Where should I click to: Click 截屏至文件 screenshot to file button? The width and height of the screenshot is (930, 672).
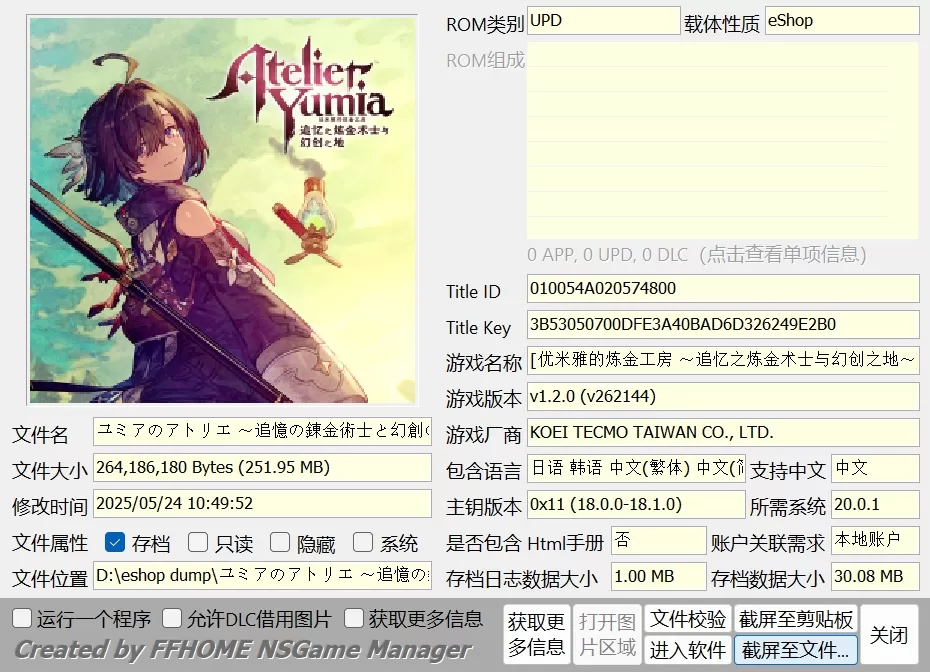[x=795, y=650]
